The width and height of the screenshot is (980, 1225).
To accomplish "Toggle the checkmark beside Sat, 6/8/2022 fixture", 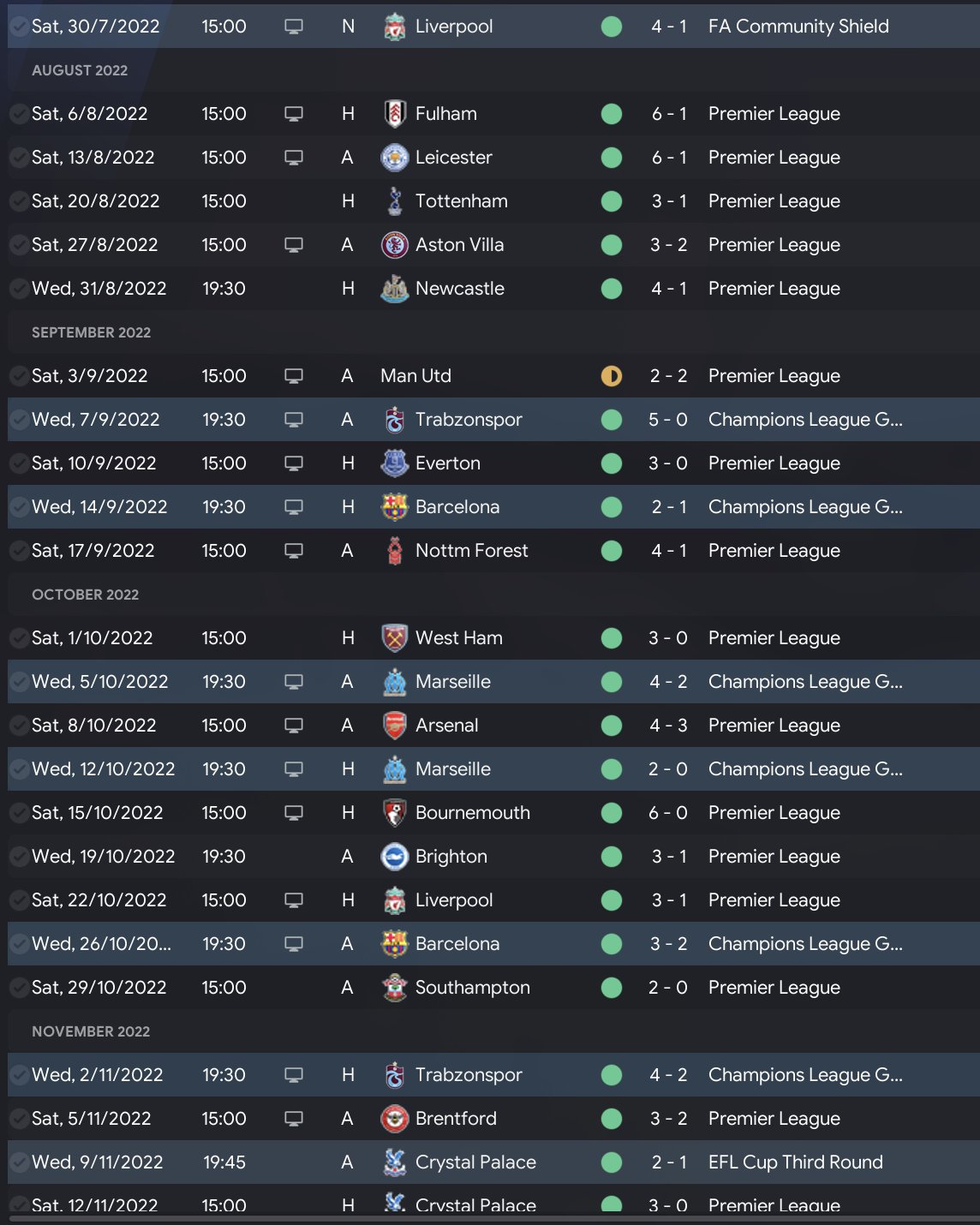I will 18,114.
